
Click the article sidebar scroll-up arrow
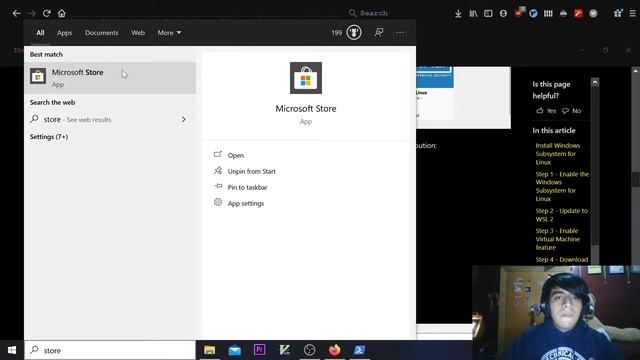595,82
